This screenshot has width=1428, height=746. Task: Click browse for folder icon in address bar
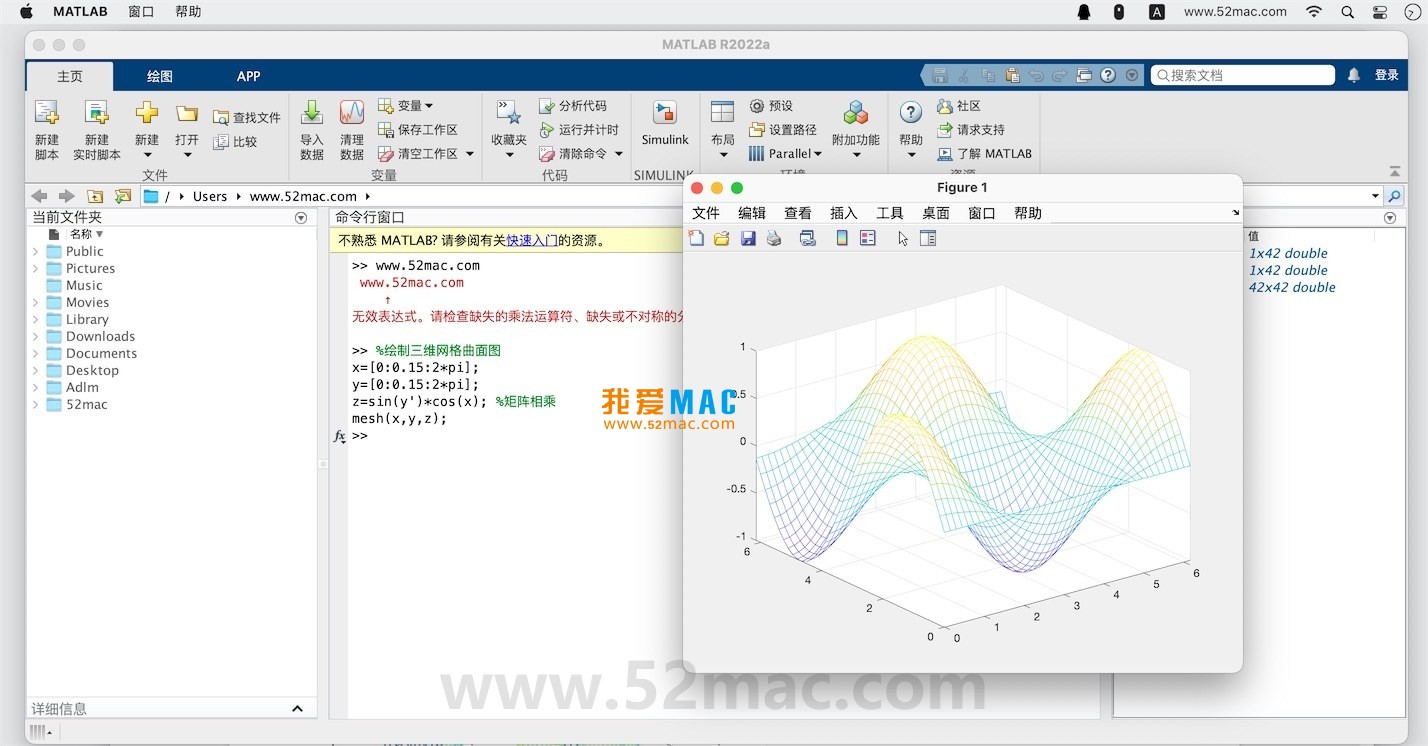coord(123,196)
